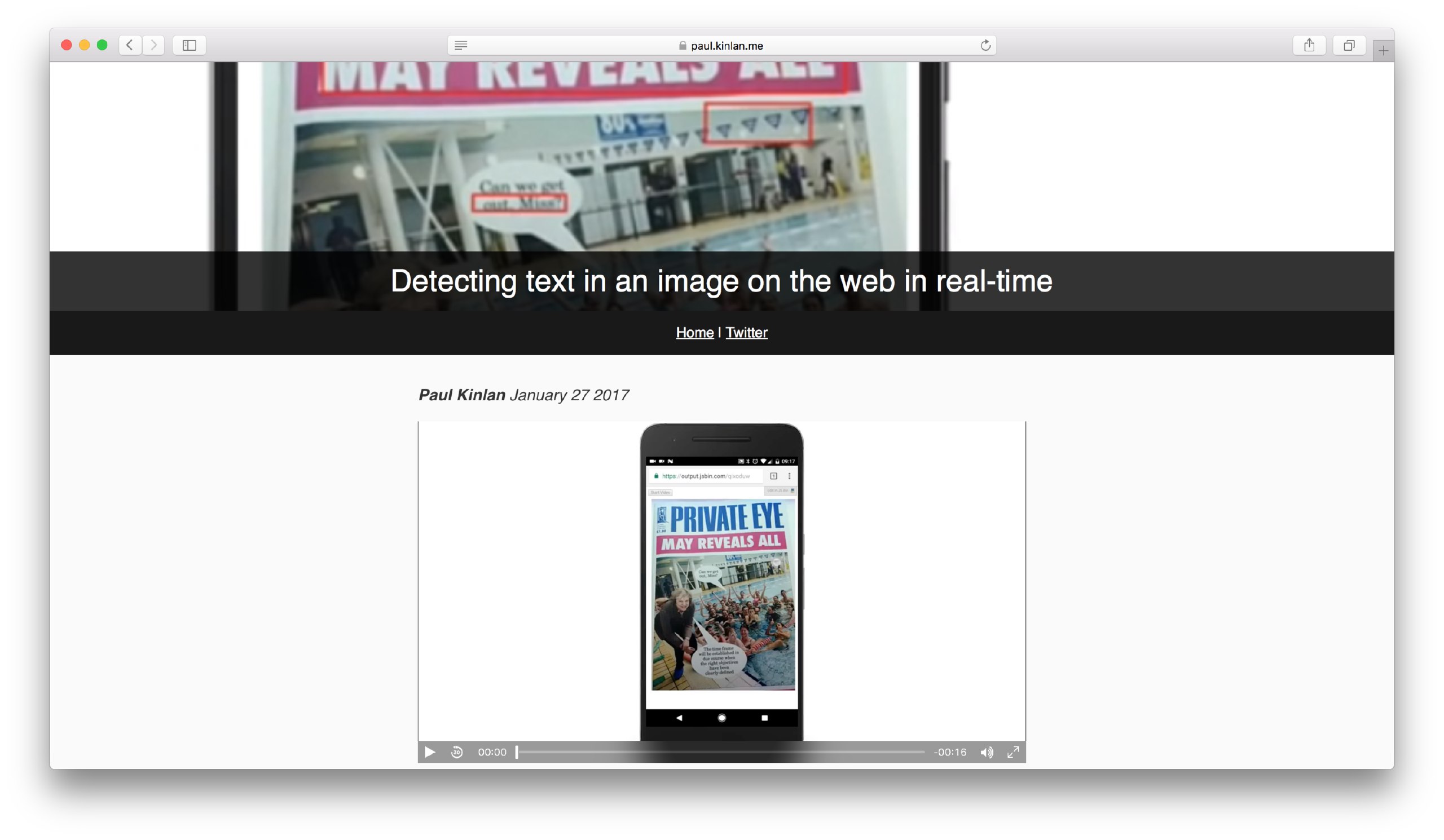The width and height of the screenshot is (1444, 840).
Task: Reload the page with refresh icon
Action: (x=985, y=45)
